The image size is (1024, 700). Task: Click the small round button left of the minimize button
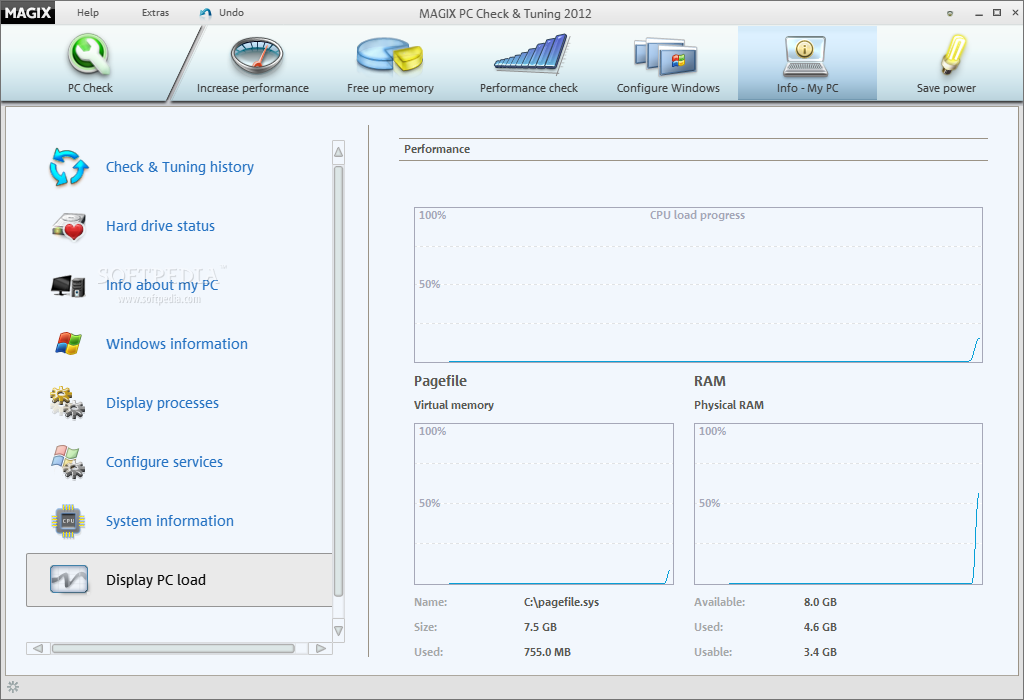point(950,13)
